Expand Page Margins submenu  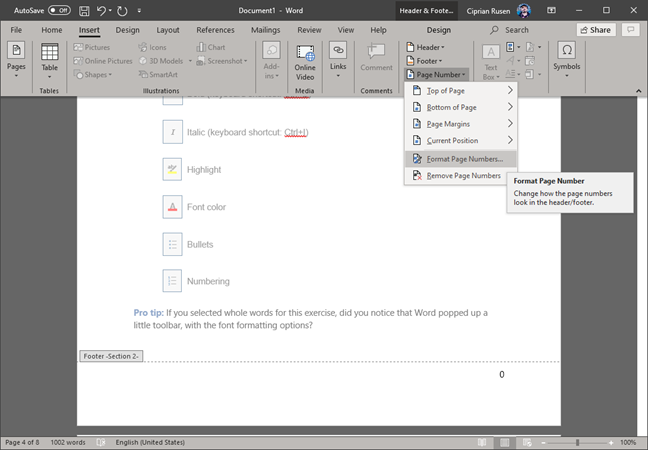coord(461,124)
